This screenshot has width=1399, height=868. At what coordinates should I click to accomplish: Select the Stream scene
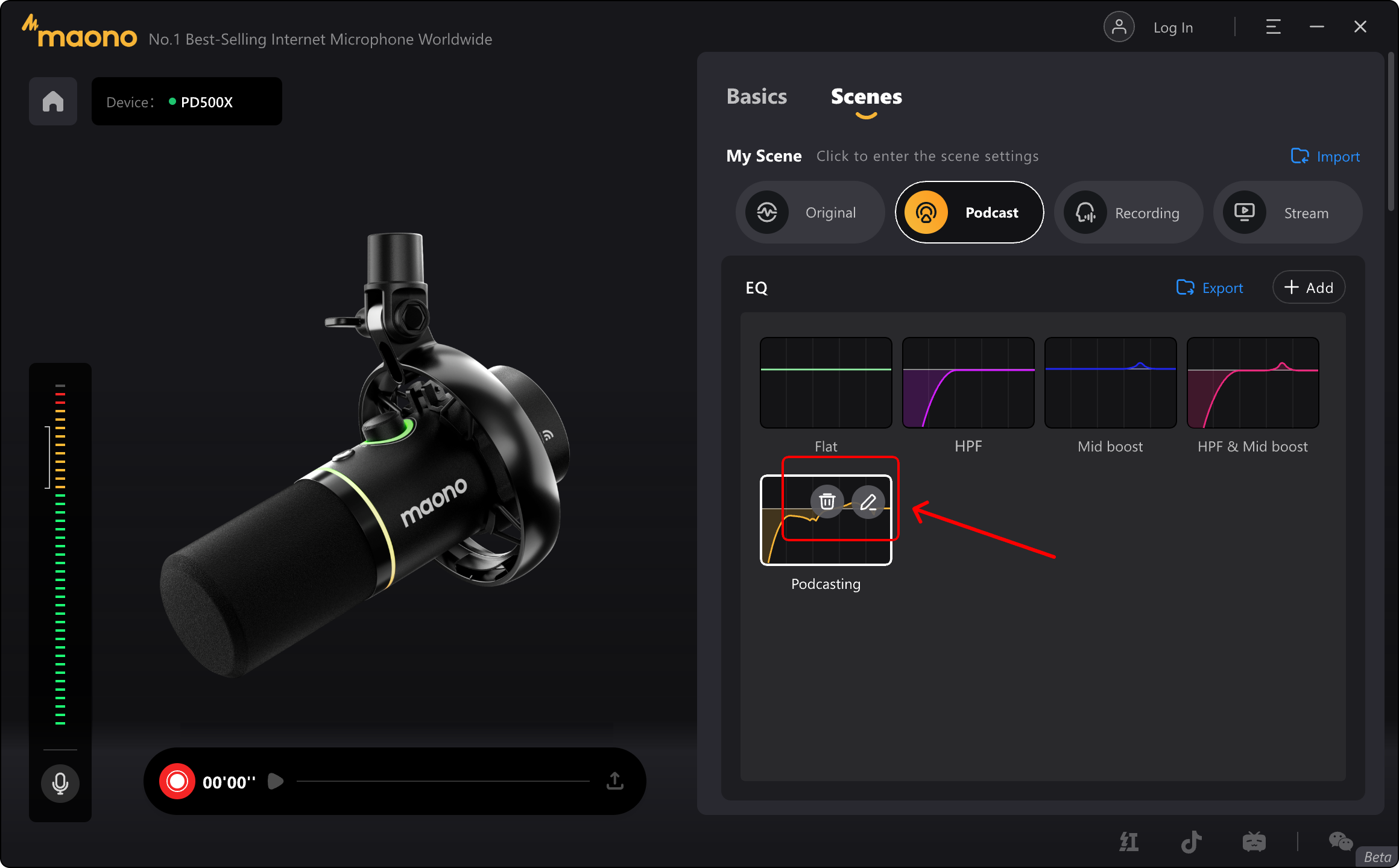point(1287,212)
